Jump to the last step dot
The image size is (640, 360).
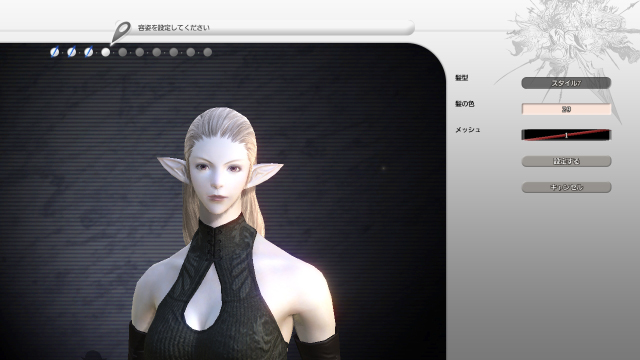point(208,52)
